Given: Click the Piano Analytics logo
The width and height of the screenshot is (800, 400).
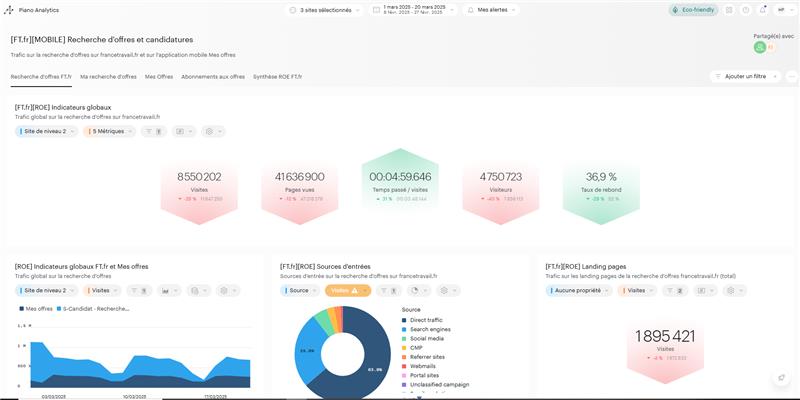Looking at the screenshot, I should [x=12, y=10].
